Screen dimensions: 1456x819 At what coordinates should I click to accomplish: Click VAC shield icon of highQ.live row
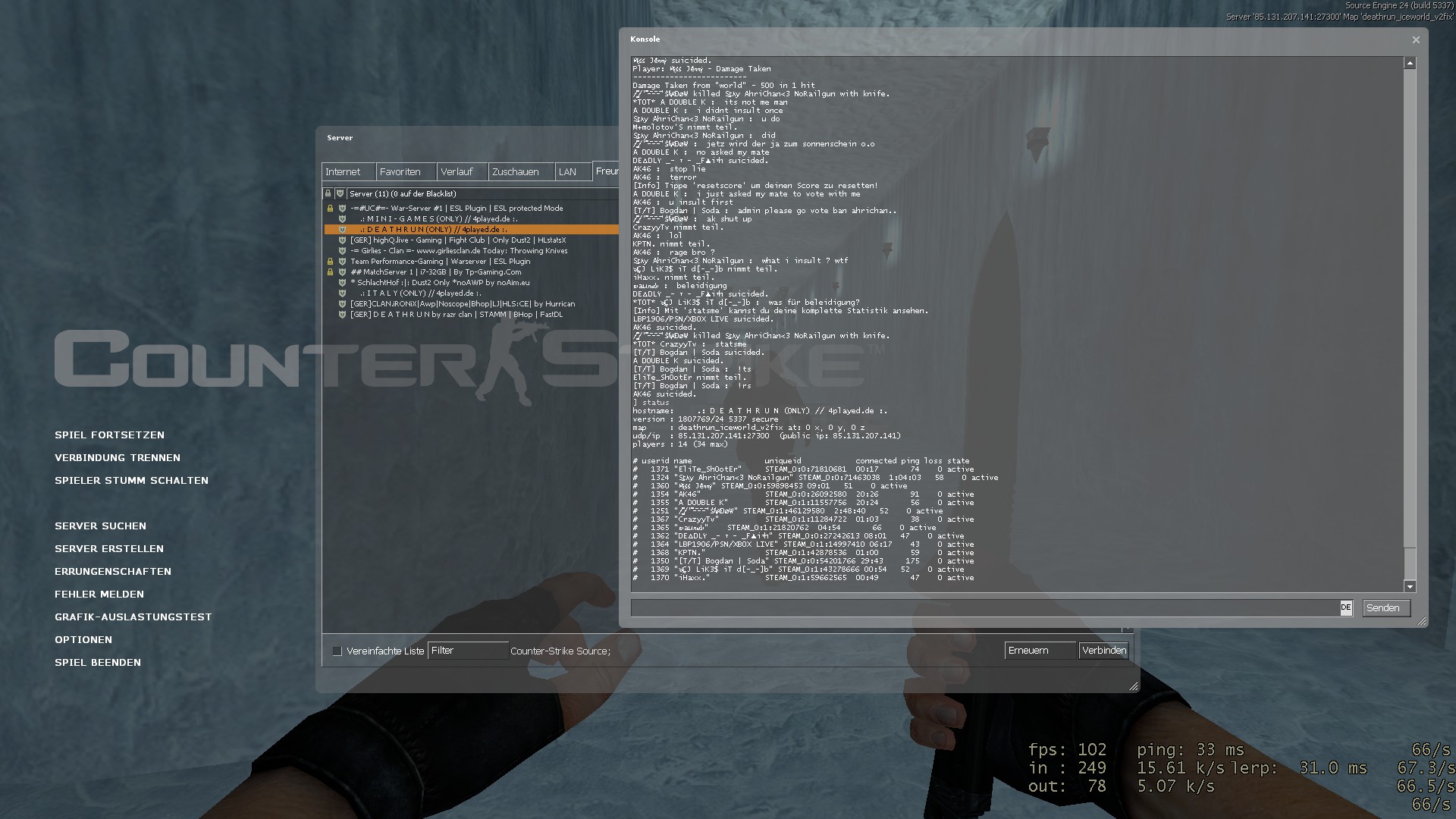342,240
